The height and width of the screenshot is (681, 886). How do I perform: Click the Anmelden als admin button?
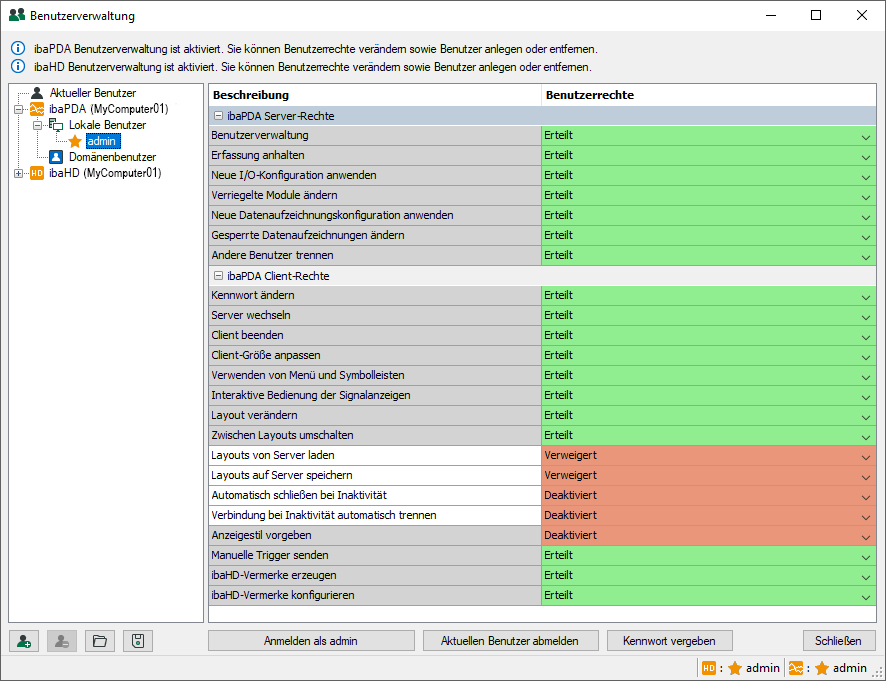[x=310, y=641]
